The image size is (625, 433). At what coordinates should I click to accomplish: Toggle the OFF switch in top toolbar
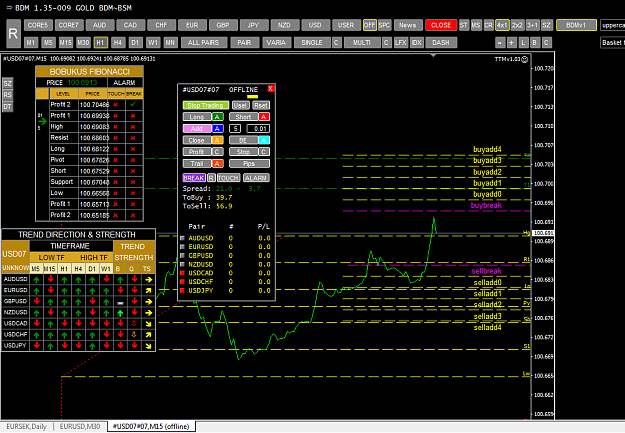click(x=369, y=25)
